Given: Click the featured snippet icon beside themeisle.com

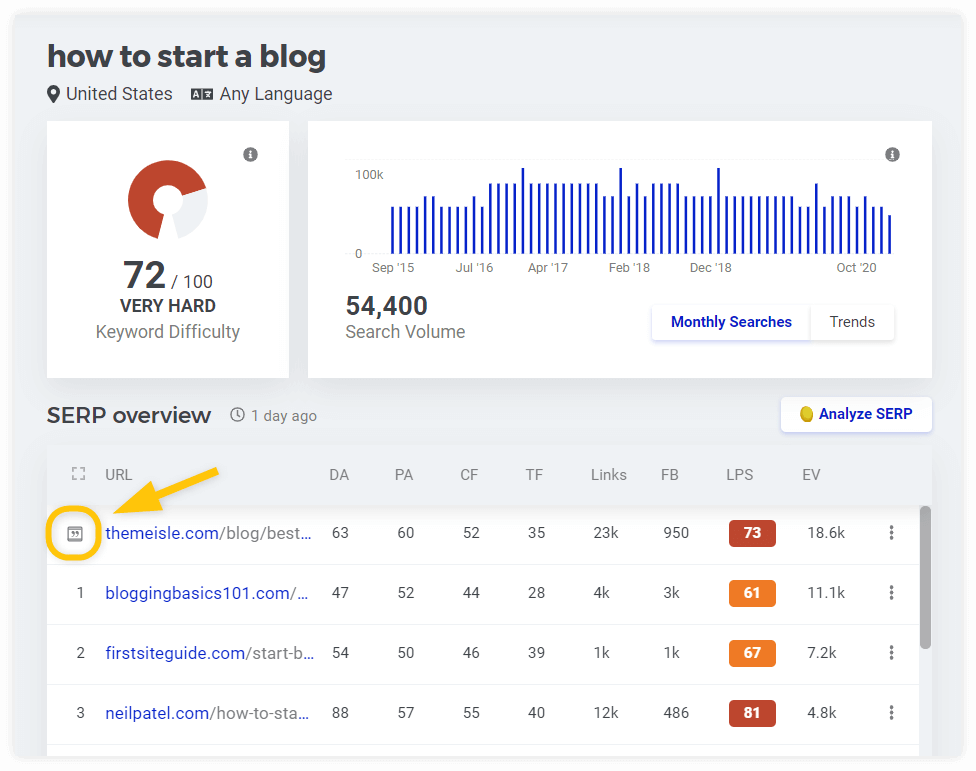Looking at the screenshot, I should pyautogui.click(x=74, y=534).
